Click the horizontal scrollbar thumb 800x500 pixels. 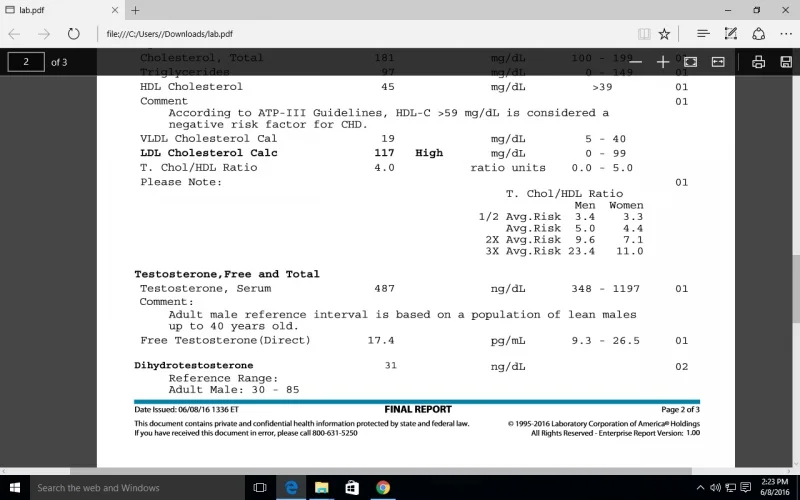[381, 471]
